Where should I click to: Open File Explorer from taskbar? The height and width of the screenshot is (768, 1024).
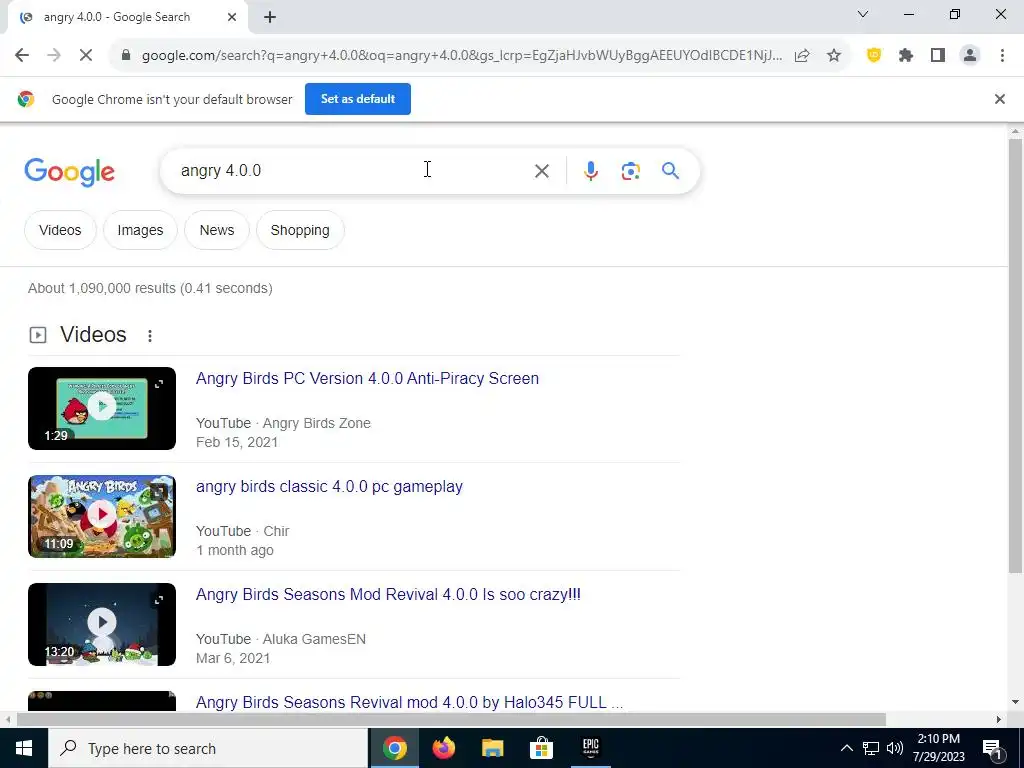[492, 748]
